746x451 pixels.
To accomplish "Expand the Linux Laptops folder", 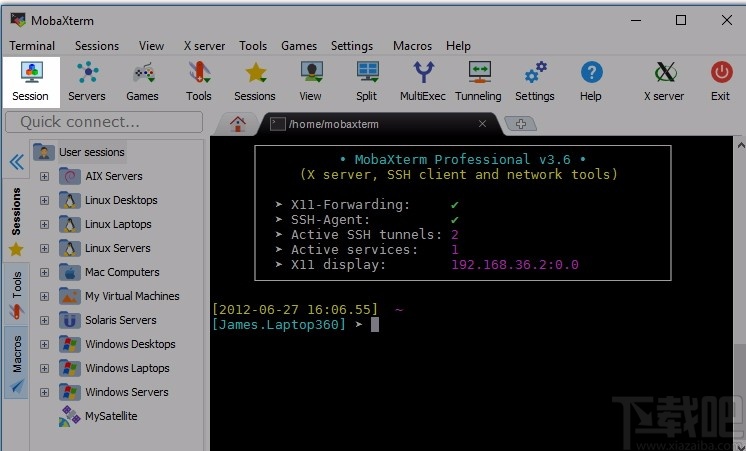I will [44, 224].
